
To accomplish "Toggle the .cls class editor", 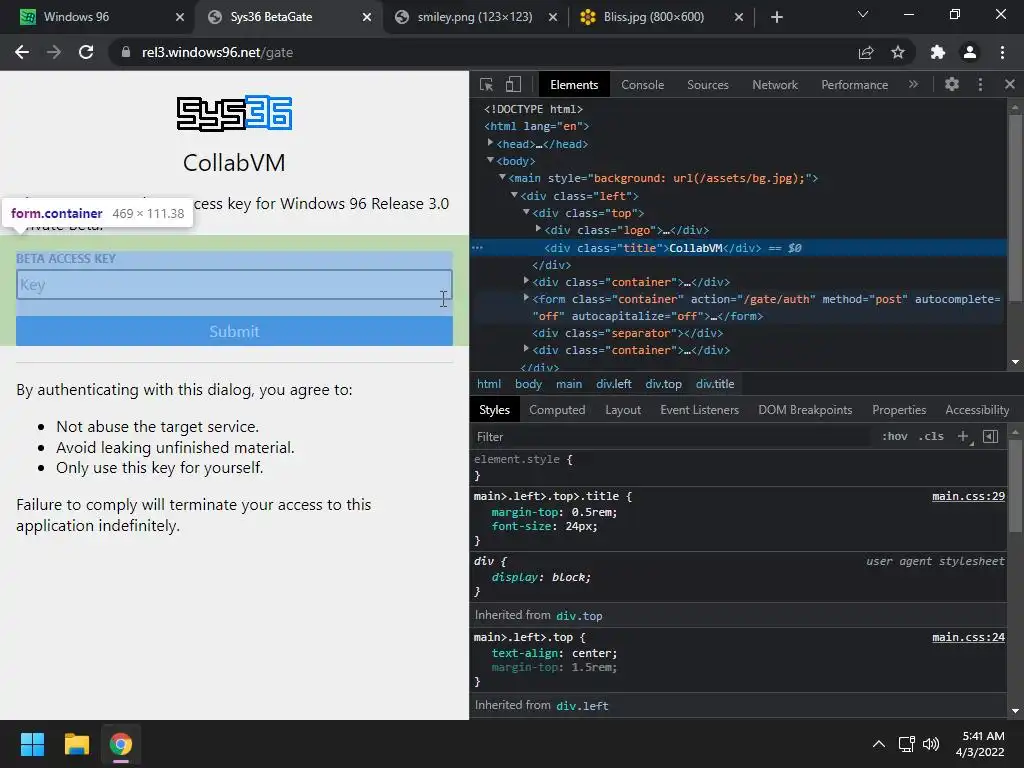I will click(x=931, y=436).
